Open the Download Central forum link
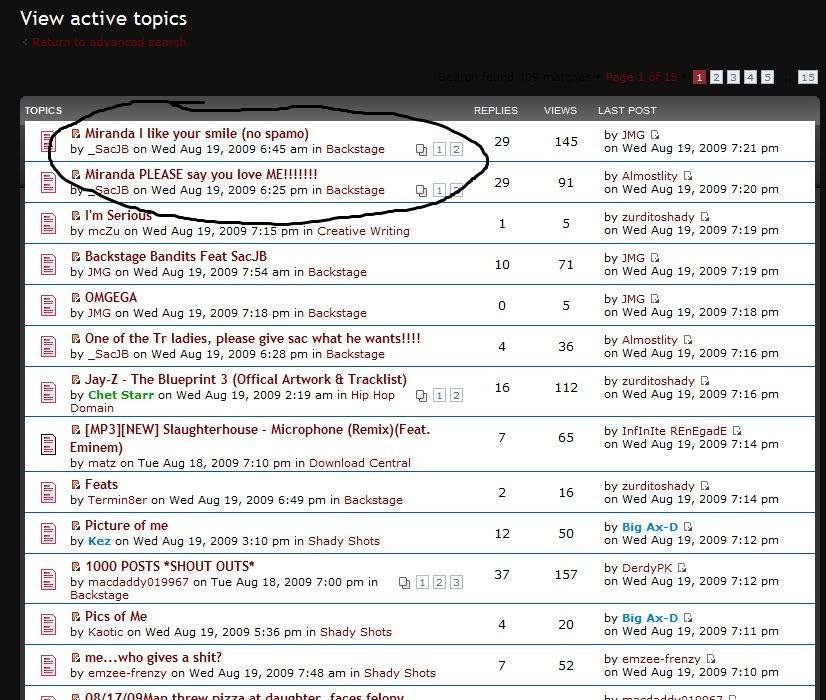 click(359, 463)
